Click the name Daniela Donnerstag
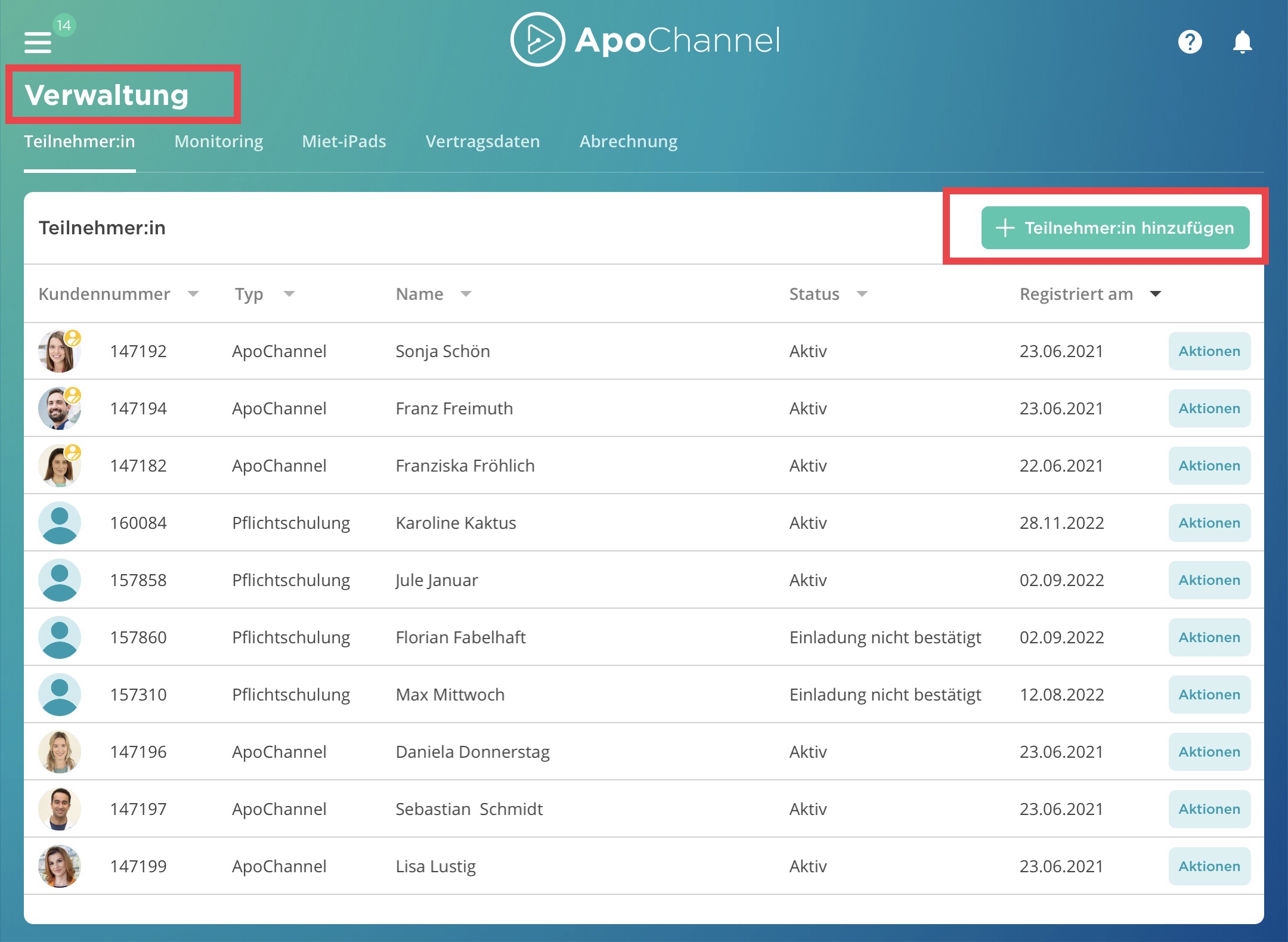1288x942 pixels. 472,752
